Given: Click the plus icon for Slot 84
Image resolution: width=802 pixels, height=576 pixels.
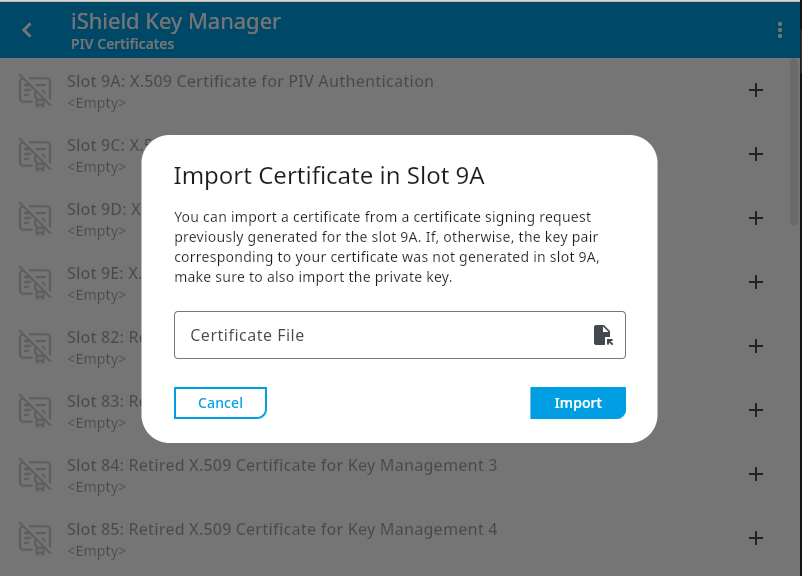Looking at the screenshot, I should tap(756, 474).
